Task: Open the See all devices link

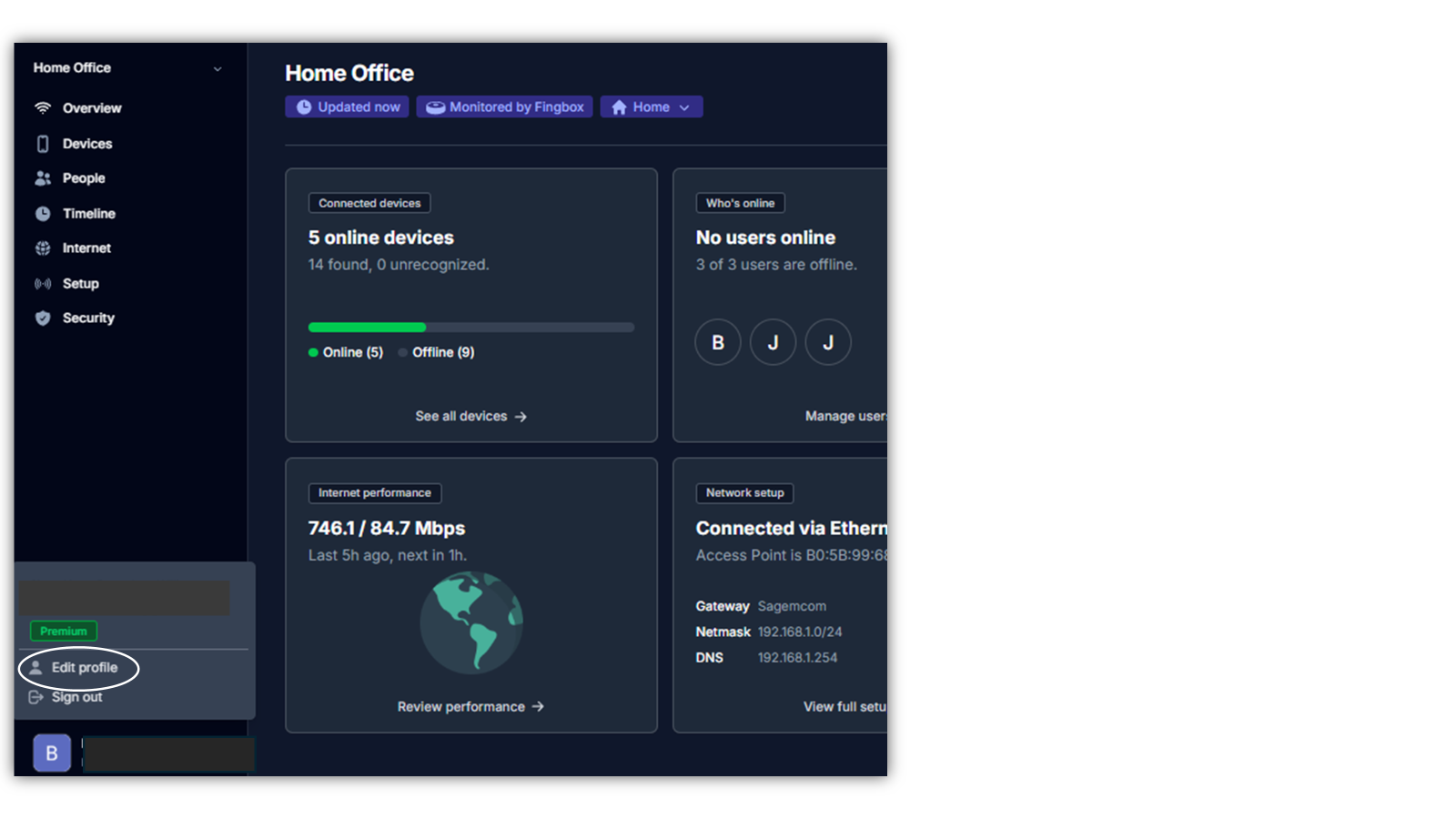Action: tap(470, 417)
